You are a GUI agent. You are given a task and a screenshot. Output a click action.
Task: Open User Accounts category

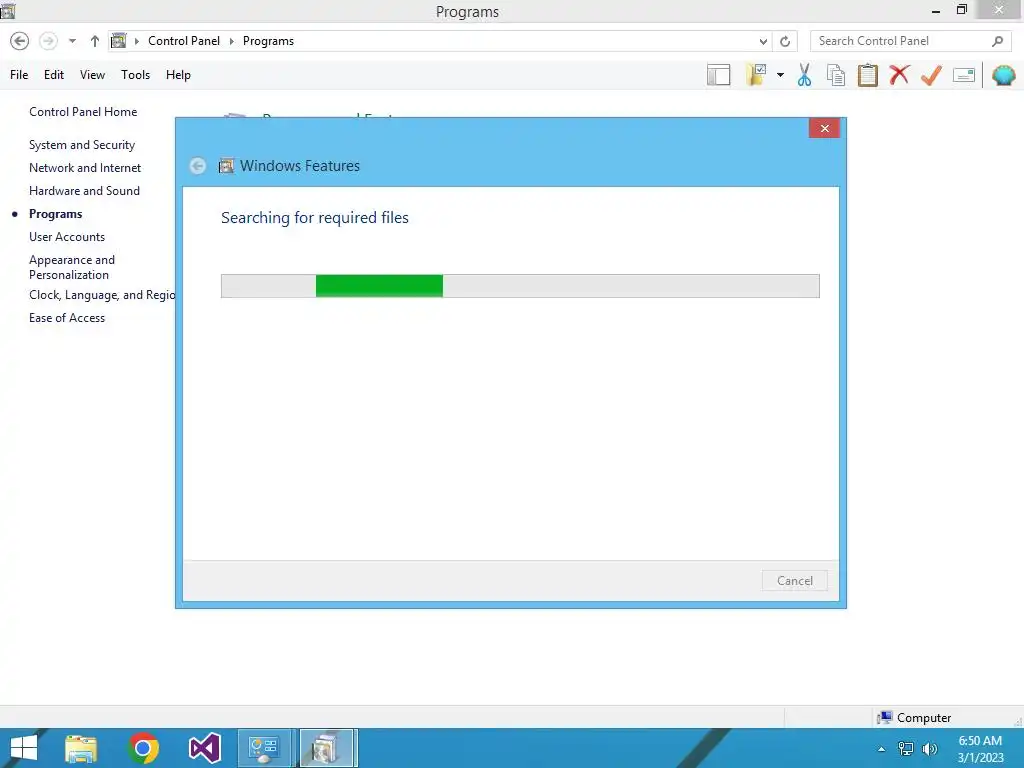[x=67, y=237]
